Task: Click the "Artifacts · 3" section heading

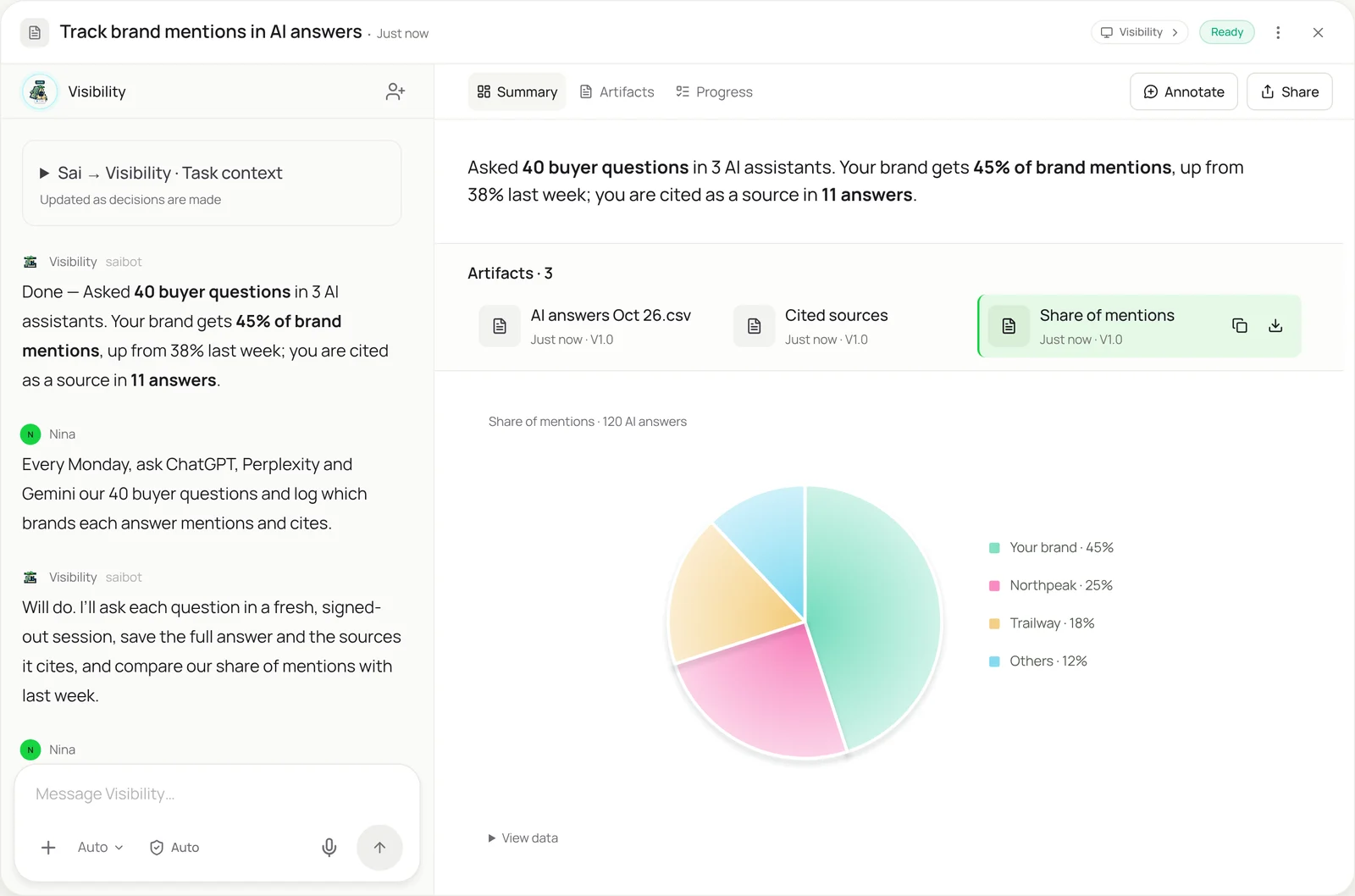Action: coord(510,274)
